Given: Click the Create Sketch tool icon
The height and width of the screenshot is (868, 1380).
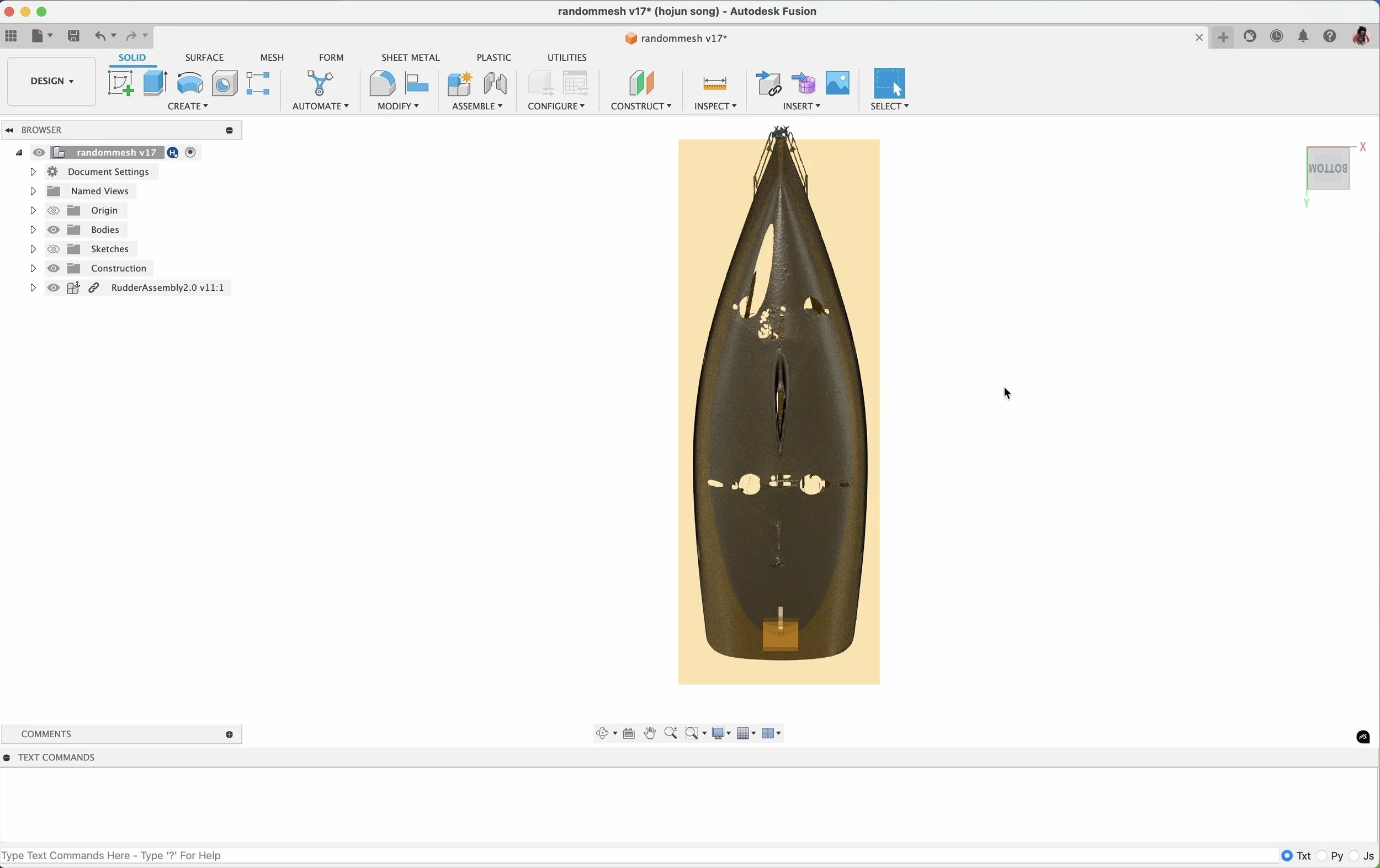Looking at the screenshot, I should tap(120, 84).
